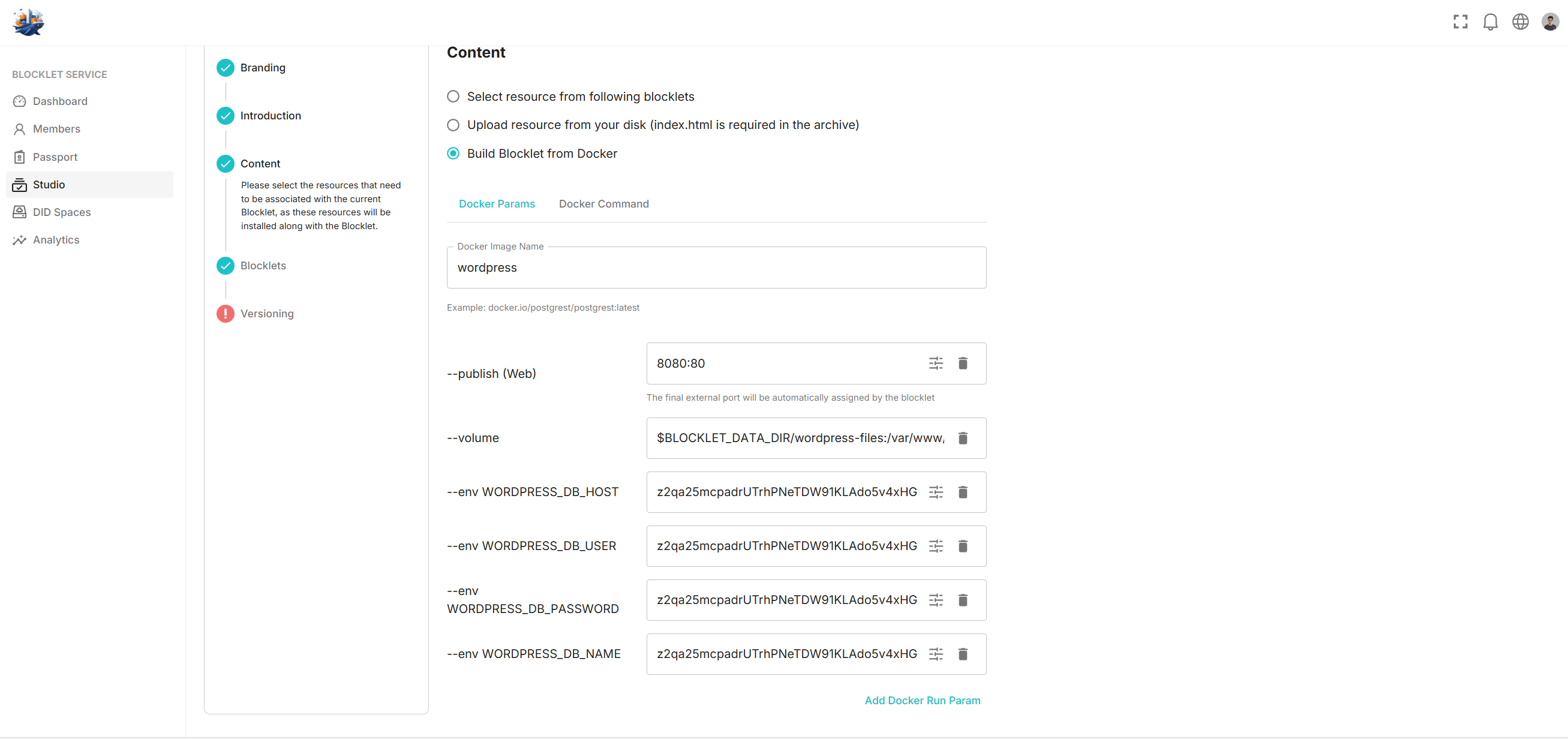The height and width of the screenshot is (739, 1568).
Task: Open the Docker Params tab
Action: tap(497, 204)
